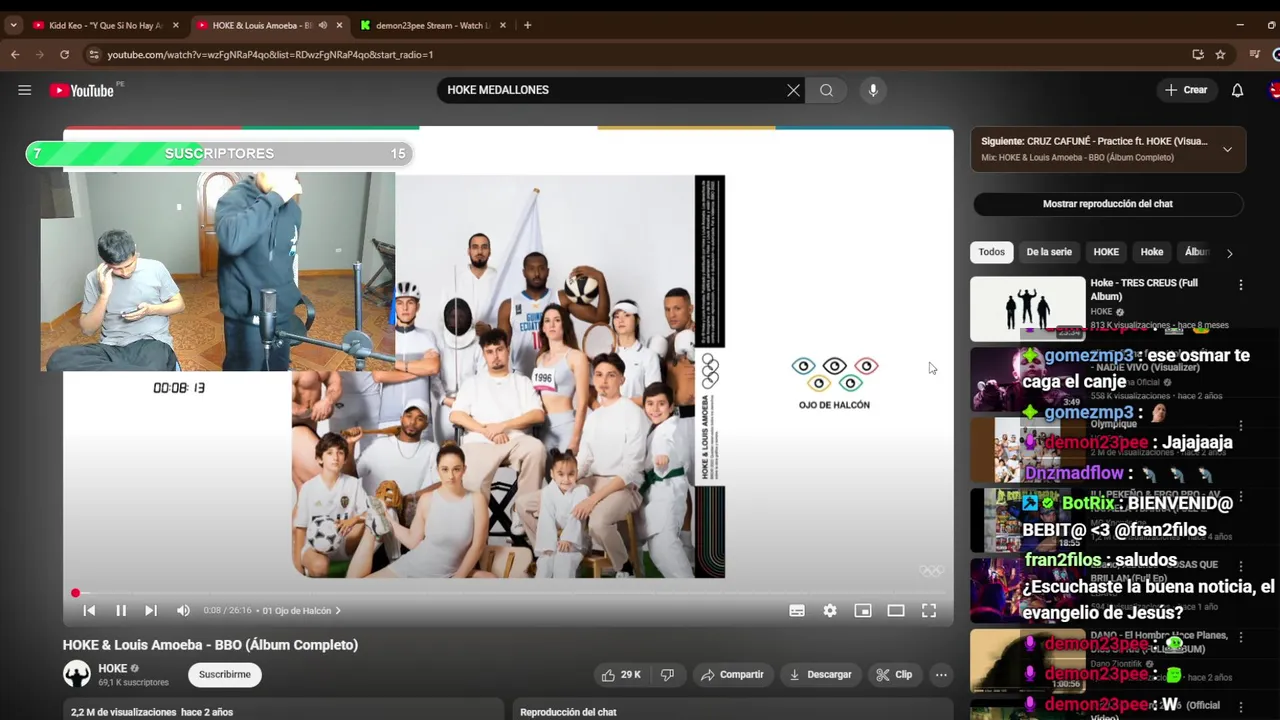This screenshot has width=1280, height=720.
Task: Open the player settings gear
Action: 830,610
